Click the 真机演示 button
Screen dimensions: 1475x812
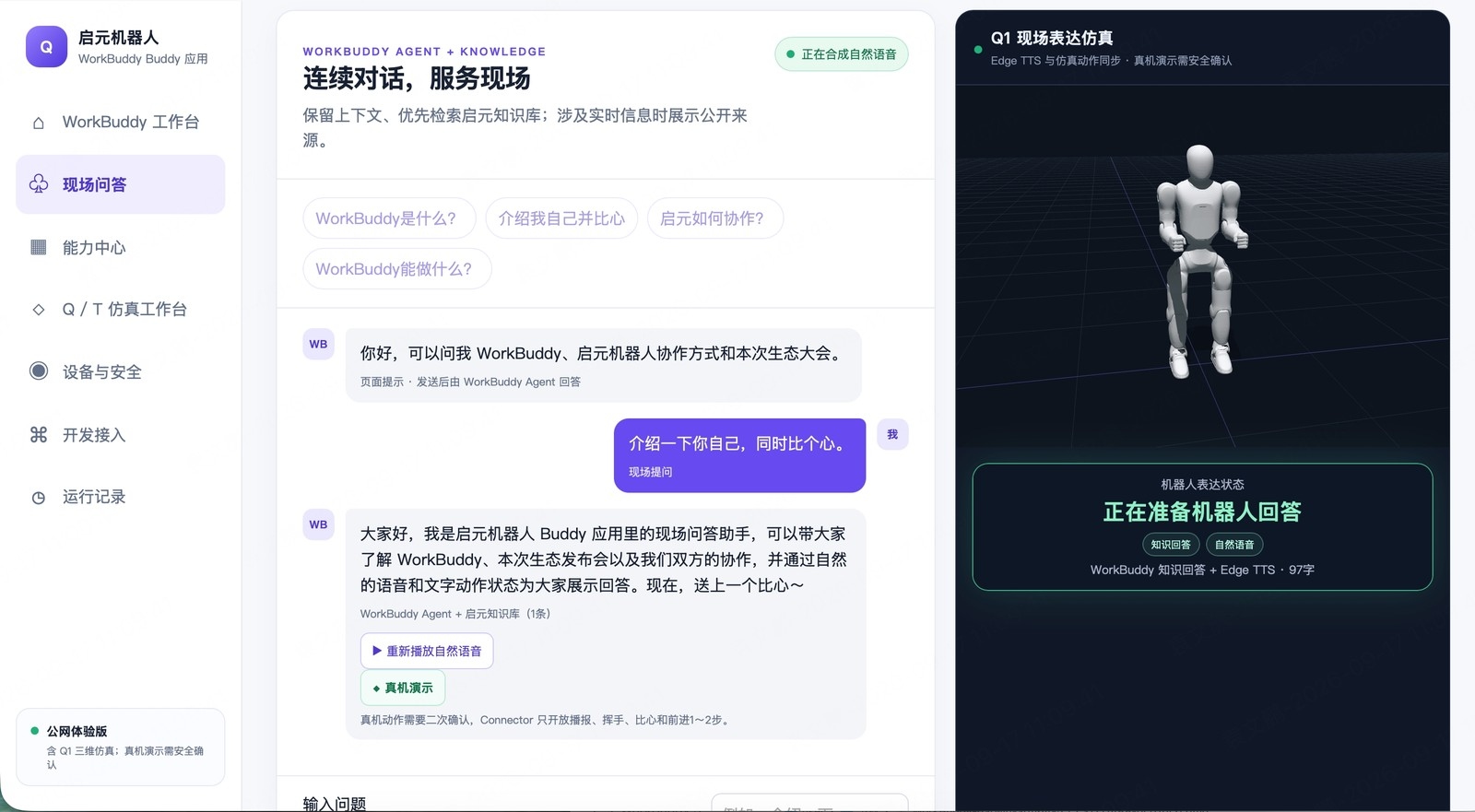pos(403,688)
